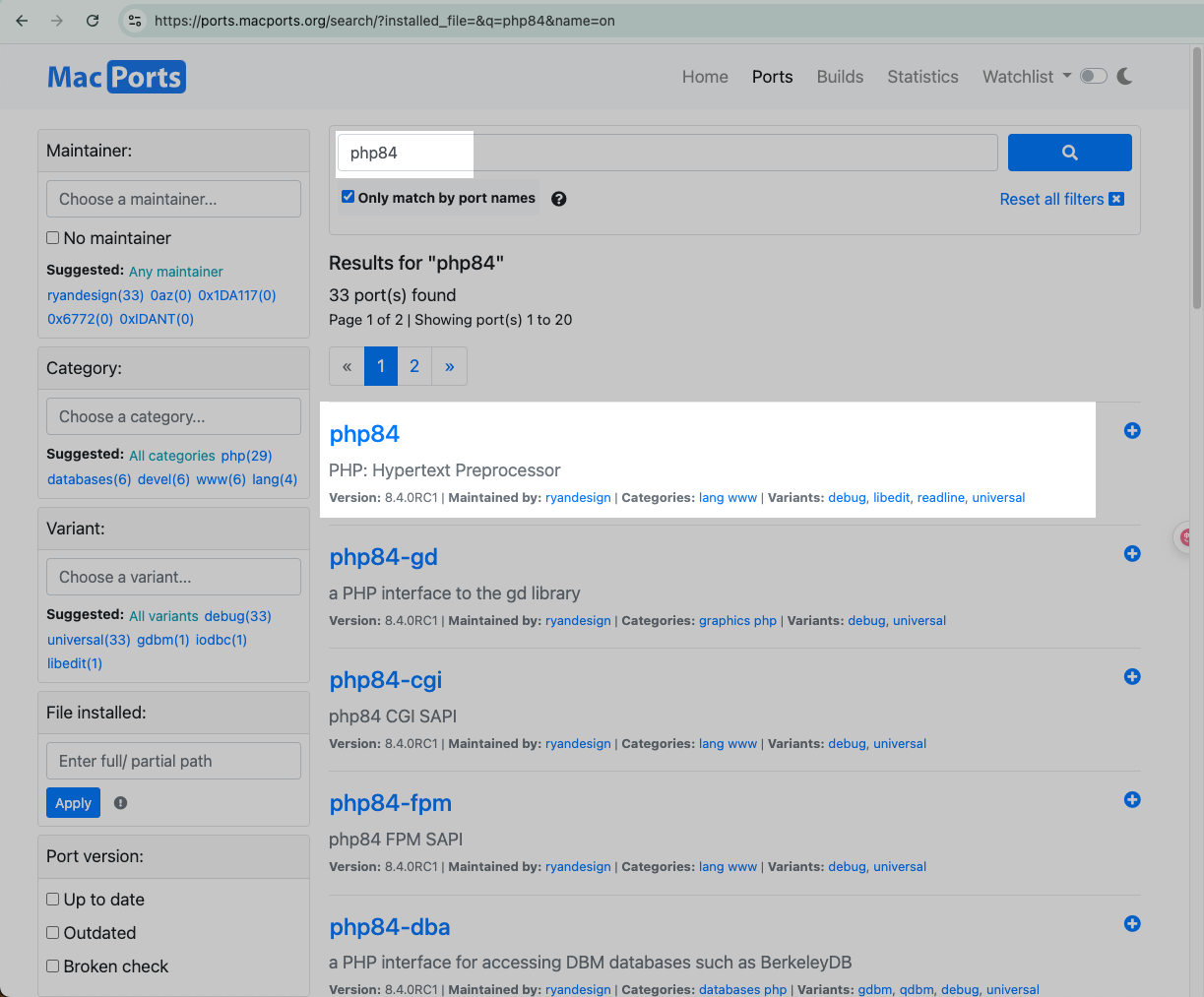Click the libedit variant on the php84 row

892,498
